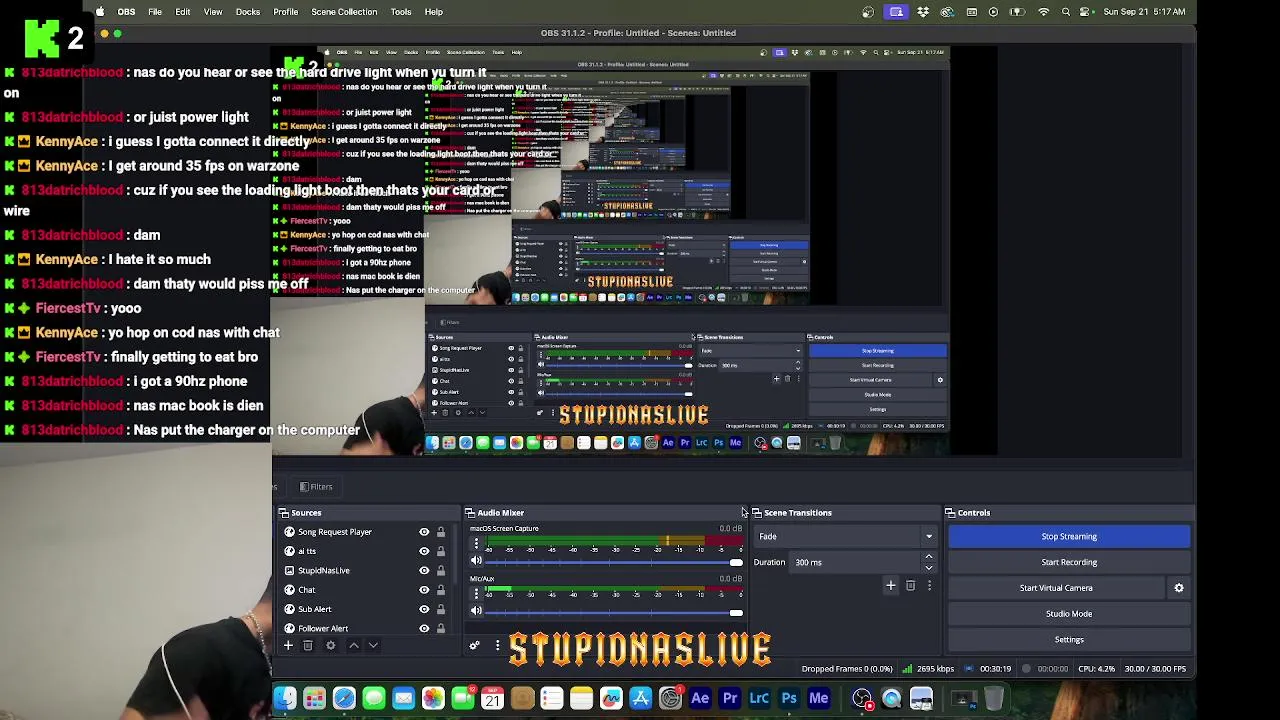Click Stop Streaming button
This screenshot has height=720, width=1280.
click(x=1069, y=537)
